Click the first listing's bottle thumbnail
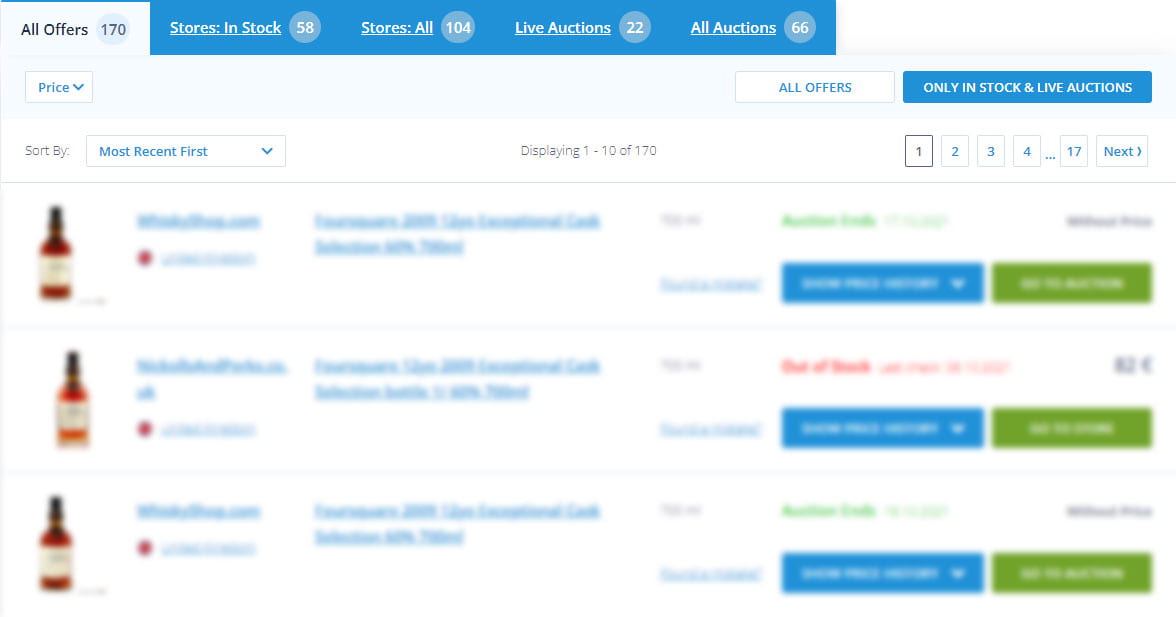Screen dimensions: 1176x617 (56, 253)
